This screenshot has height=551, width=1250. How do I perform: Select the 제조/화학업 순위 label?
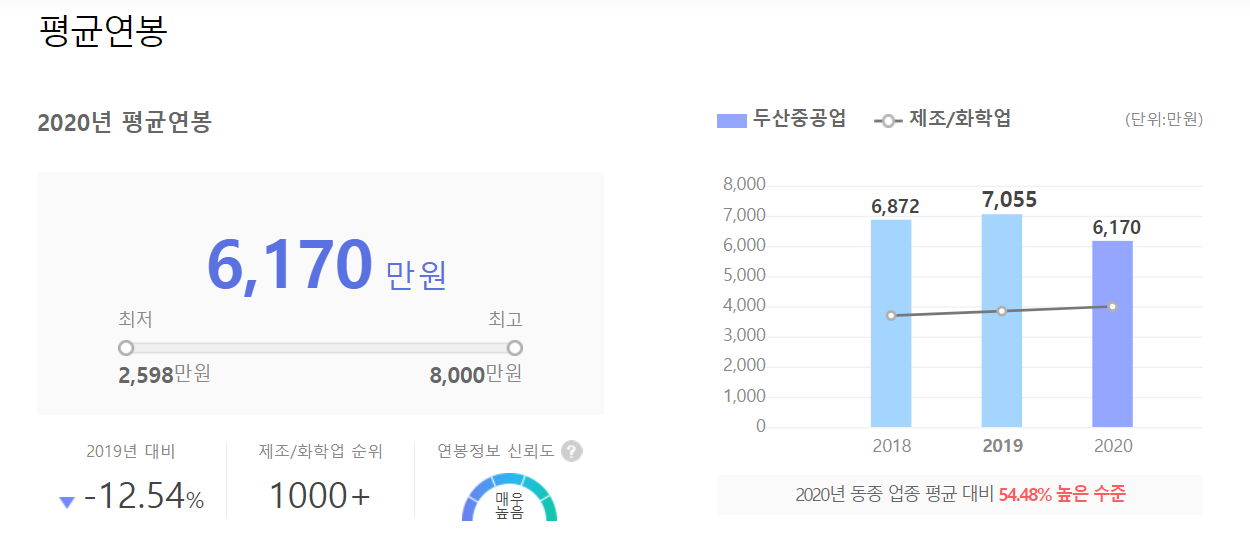[x=320, y=452]
